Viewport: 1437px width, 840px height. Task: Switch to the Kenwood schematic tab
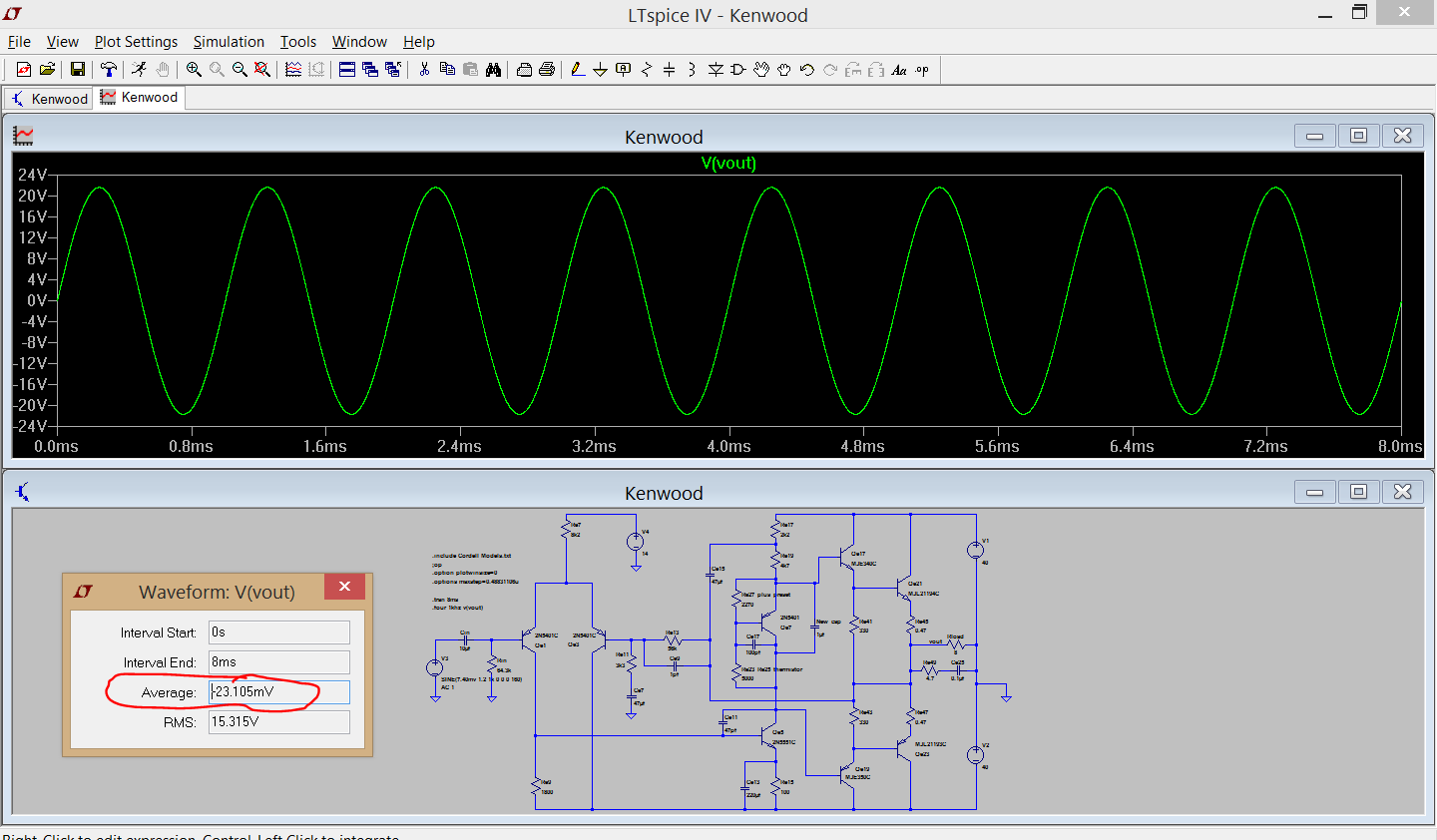[49, 98]
